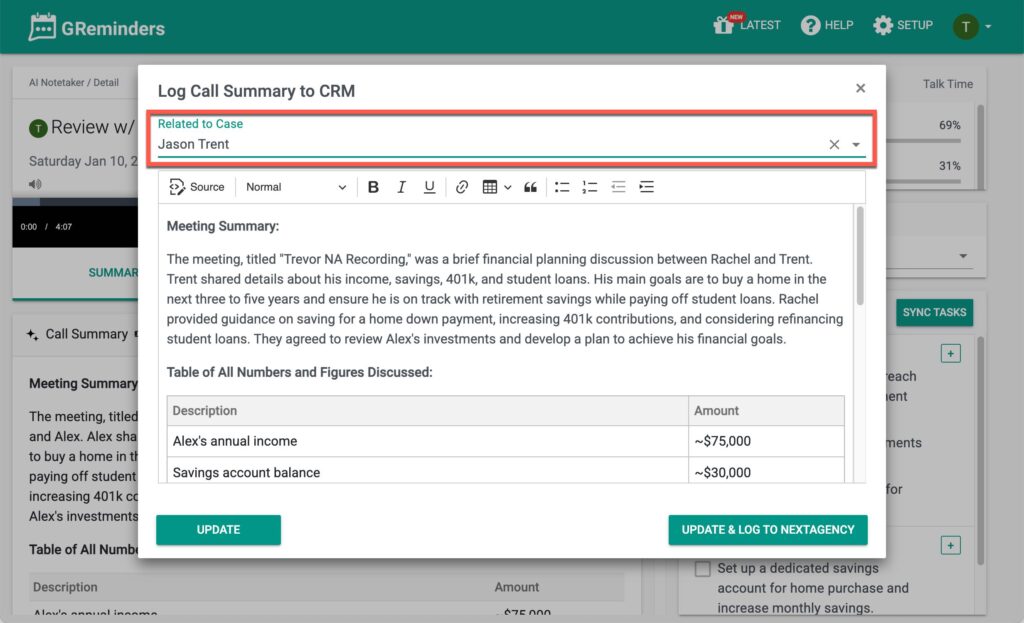Expand the Normal paragraph format dropdown
Image resolution: width=1024 pixels, height=623 pixels.
296,187
